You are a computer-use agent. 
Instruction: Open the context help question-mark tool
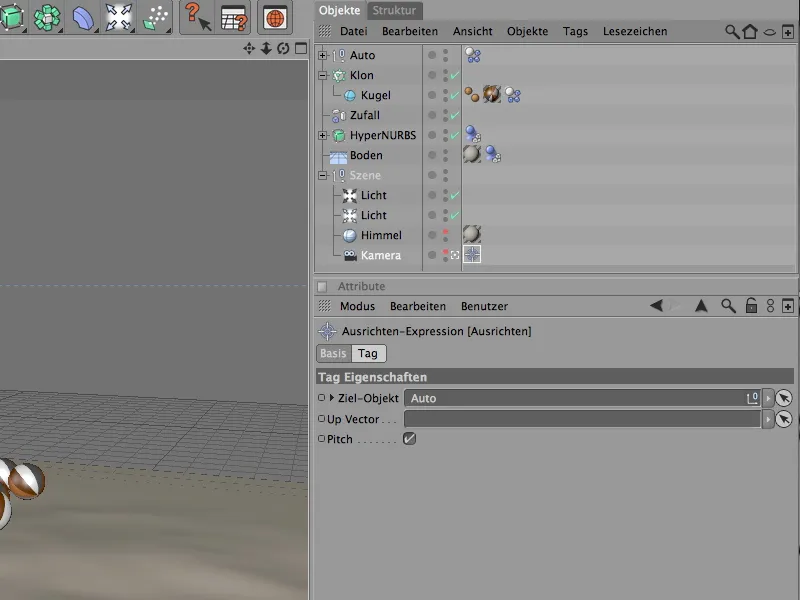point(198,17)
